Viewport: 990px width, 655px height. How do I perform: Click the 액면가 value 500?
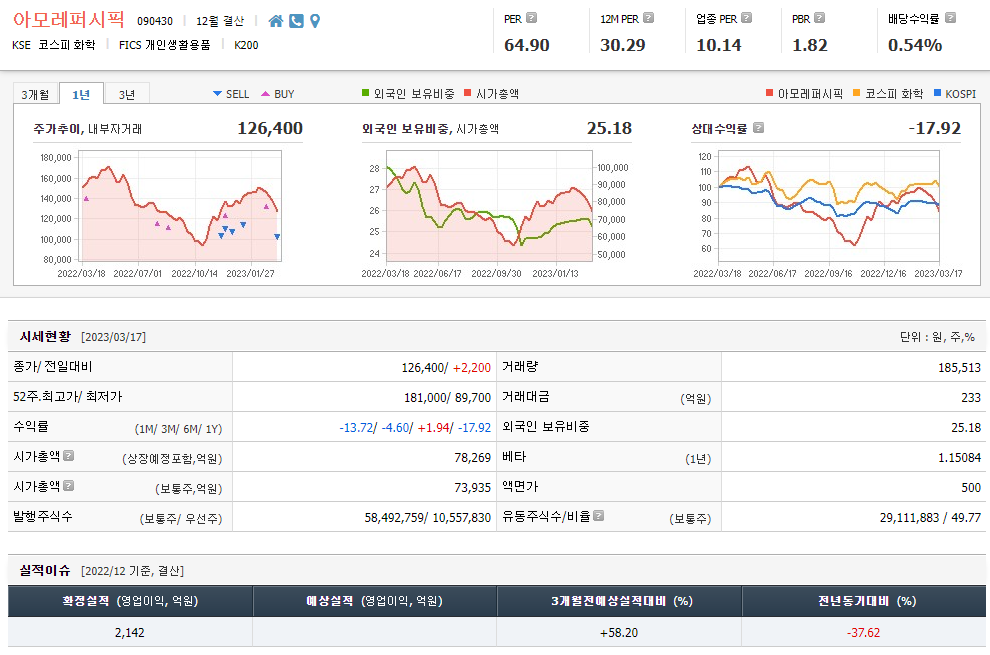[x=971, y=488]
